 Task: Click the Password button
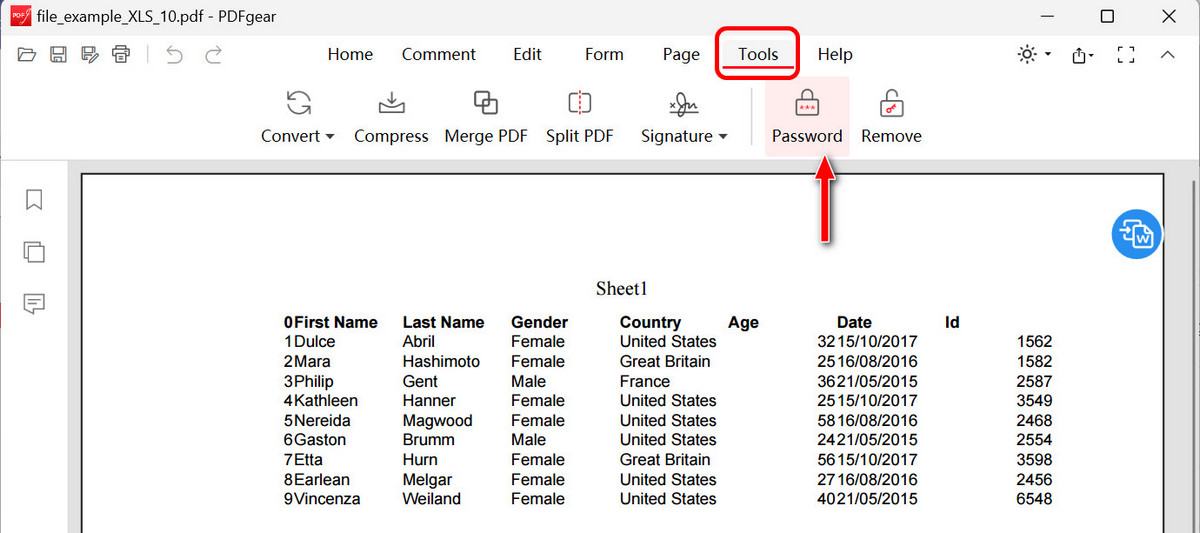806,117
